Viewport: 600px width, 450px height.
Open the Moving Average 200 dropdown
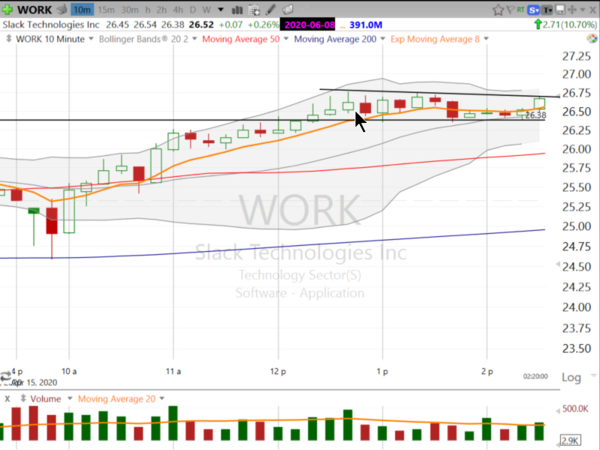(383, 39)
